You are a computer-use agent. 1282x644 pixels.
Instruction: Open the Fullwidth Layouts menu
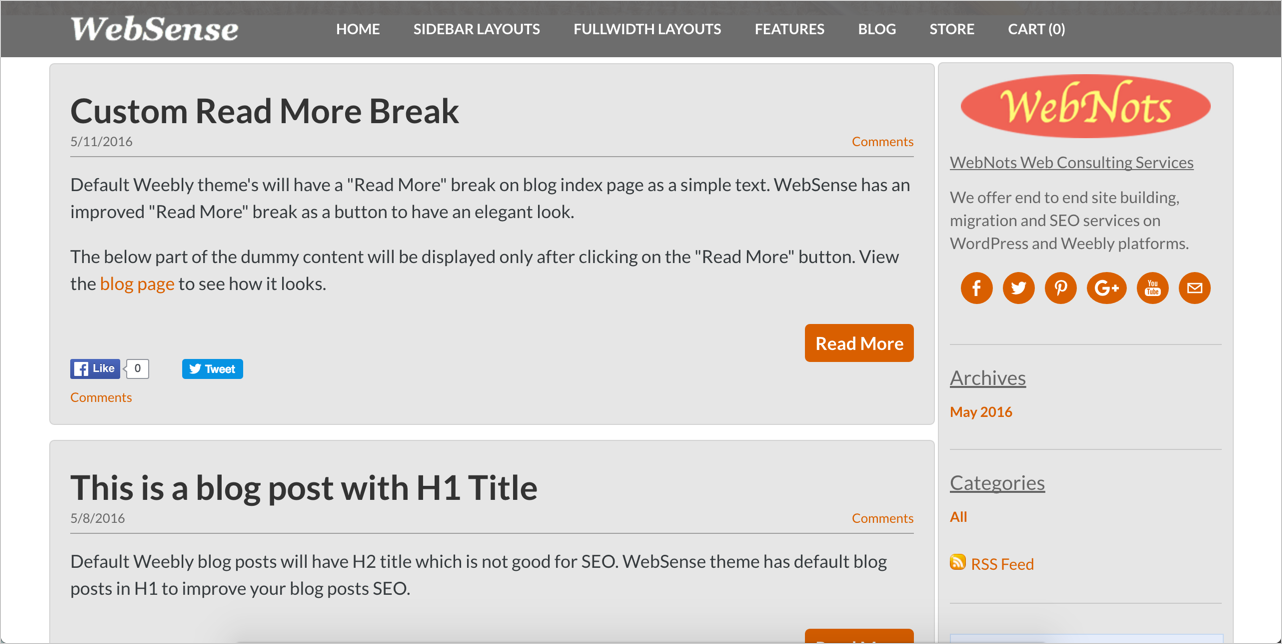tap(647, 29)
